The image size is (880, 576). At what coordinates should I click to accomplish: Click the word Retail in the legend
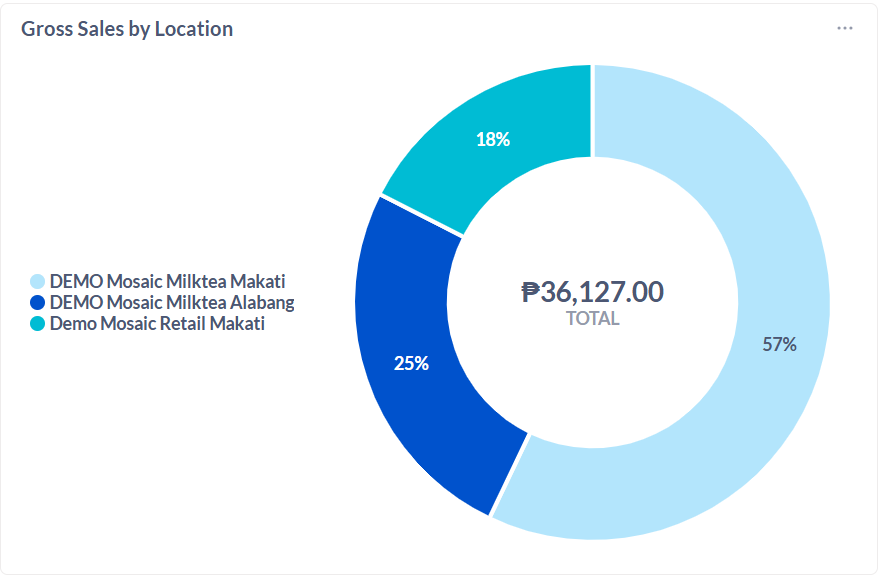point(176,324)
